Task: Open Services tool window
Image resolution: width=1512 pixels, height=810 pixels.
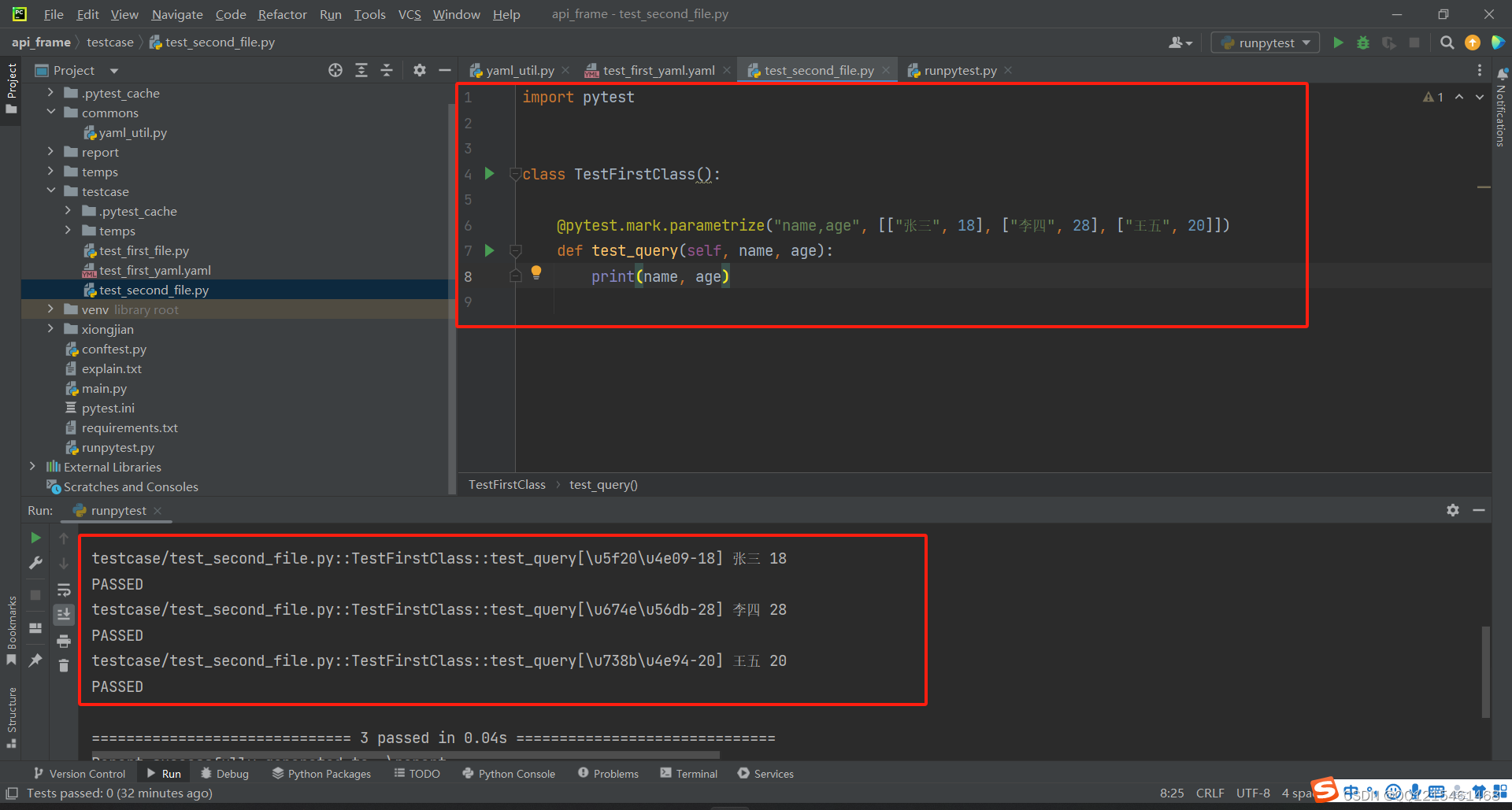Action: click(766, 774)
